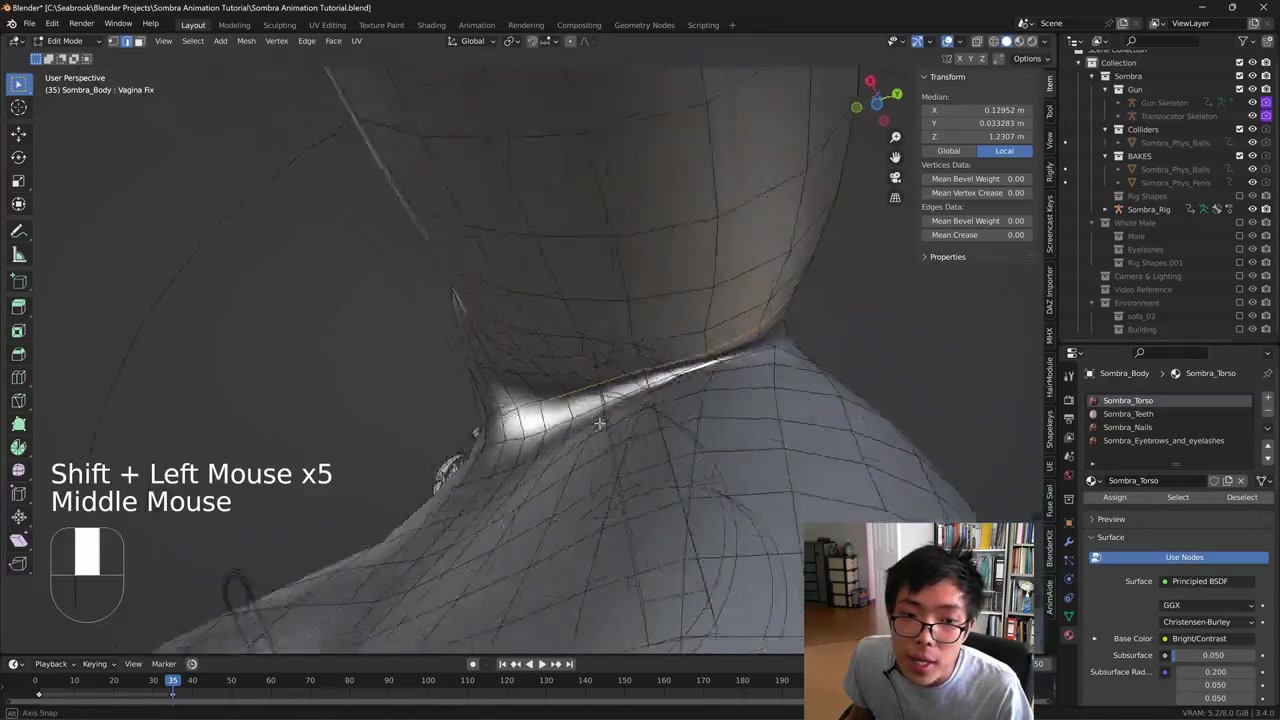Expand the Properties panel in sidebar

click(x=946, y=257)
